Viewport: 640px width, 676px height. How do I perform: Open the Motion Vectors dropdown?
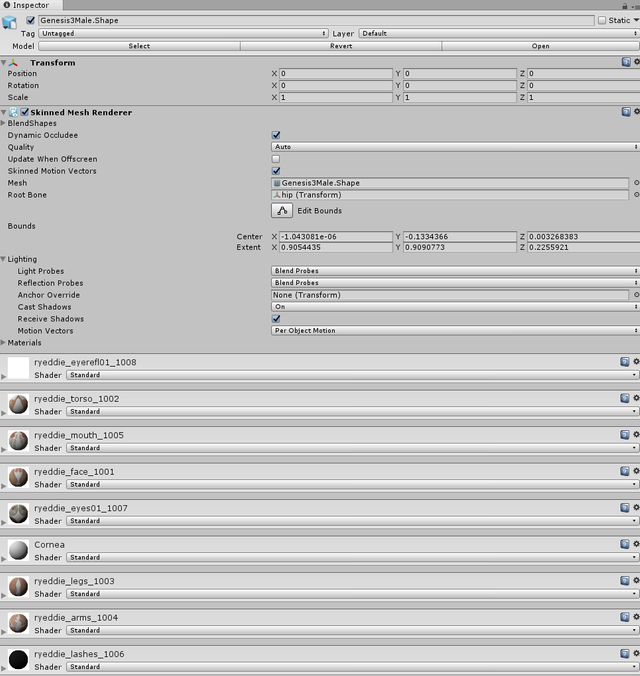click(455, 331)
